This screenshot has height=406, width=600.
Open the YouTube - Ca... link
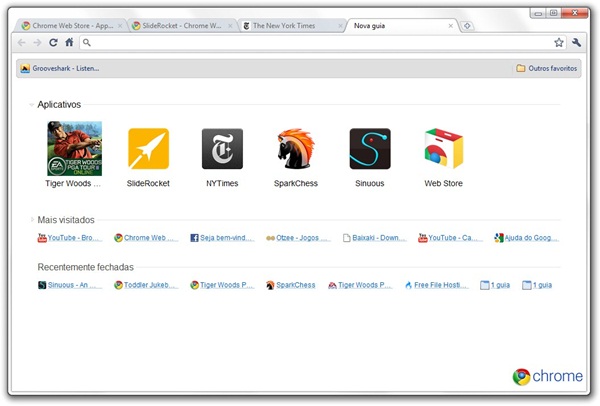[450, 238]
